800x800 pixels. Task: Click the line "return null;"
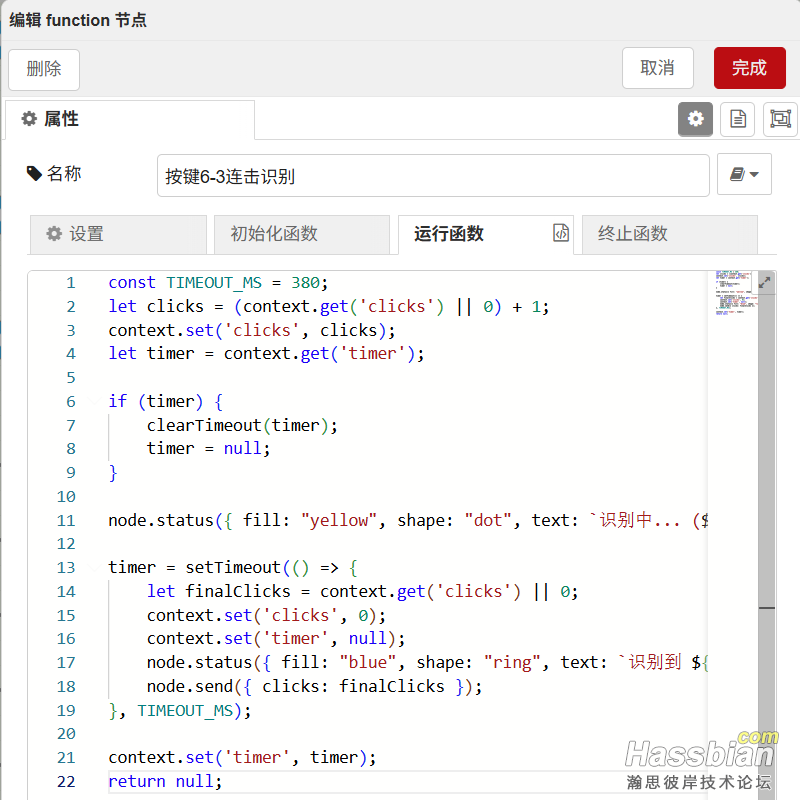165,782
